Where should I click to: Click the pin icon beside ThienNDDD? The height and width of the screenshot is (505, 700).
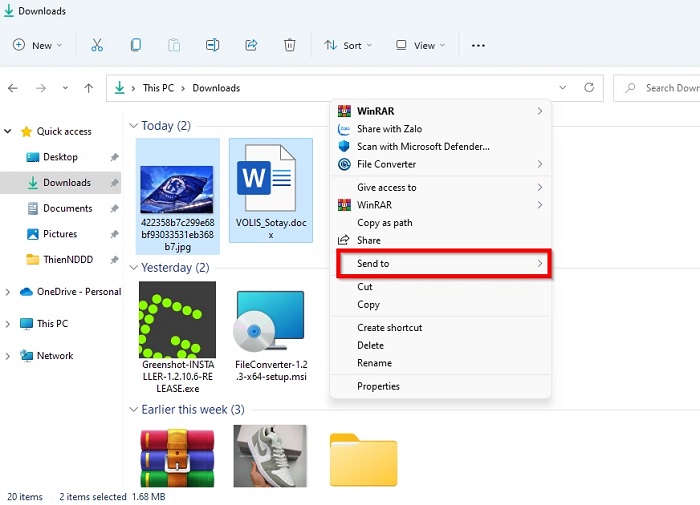114,259
